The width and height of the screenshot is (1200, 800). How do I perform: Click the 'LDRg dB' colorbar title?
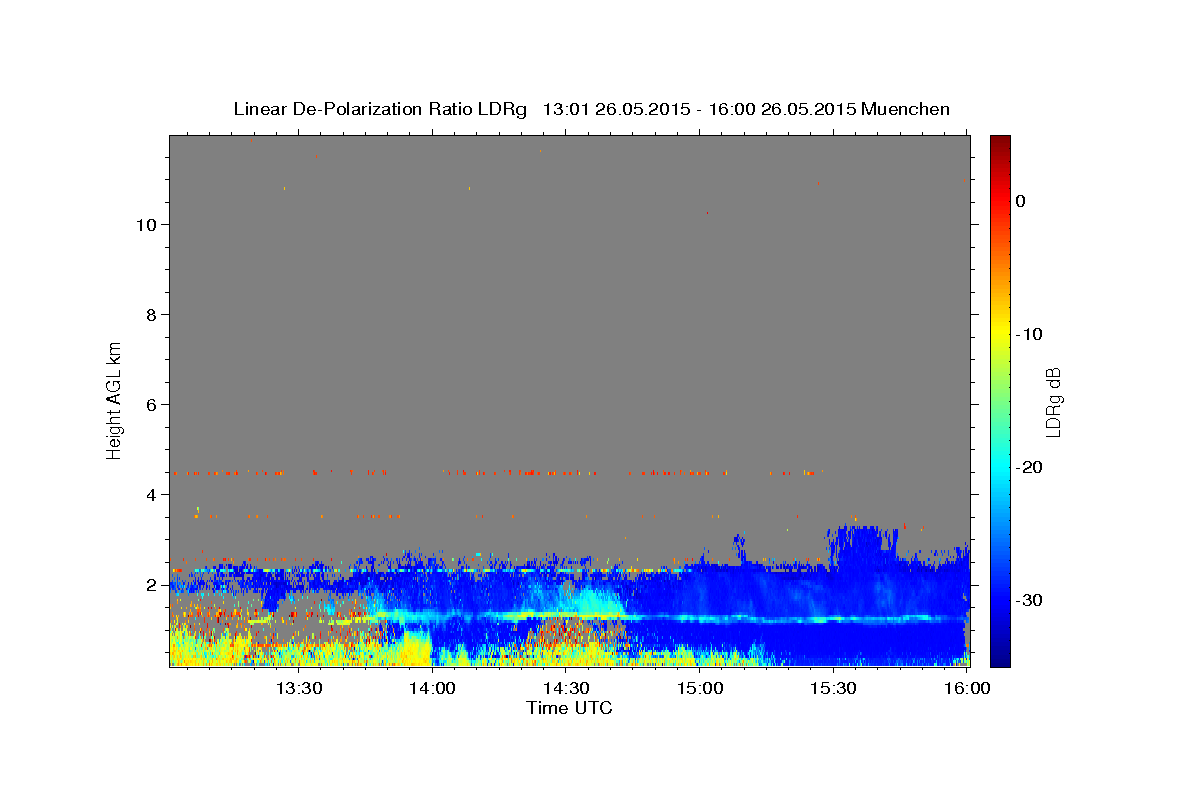click(x=1053, y=401)
